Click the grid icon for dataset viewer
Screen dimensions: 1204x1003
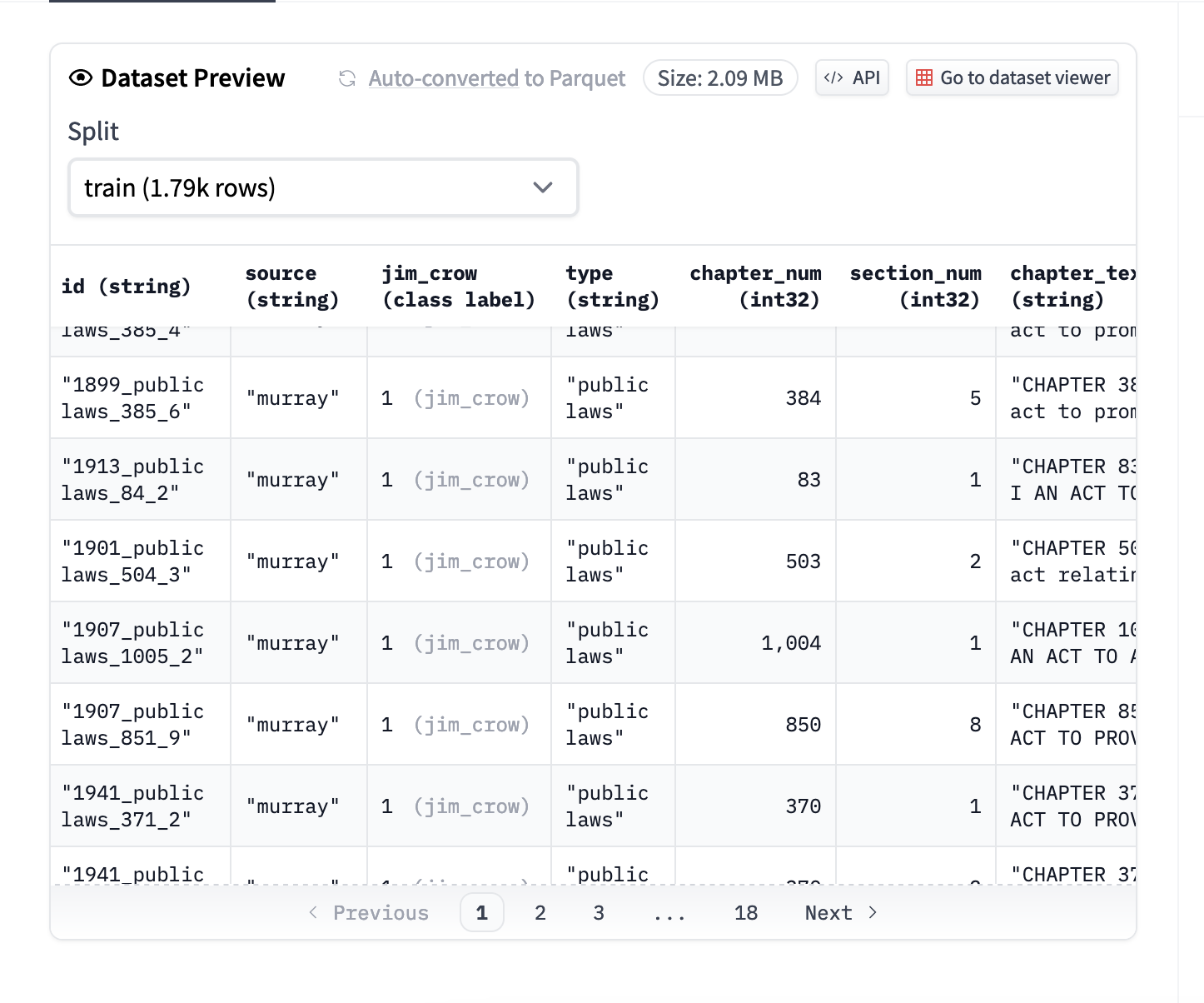pos(923,78)
